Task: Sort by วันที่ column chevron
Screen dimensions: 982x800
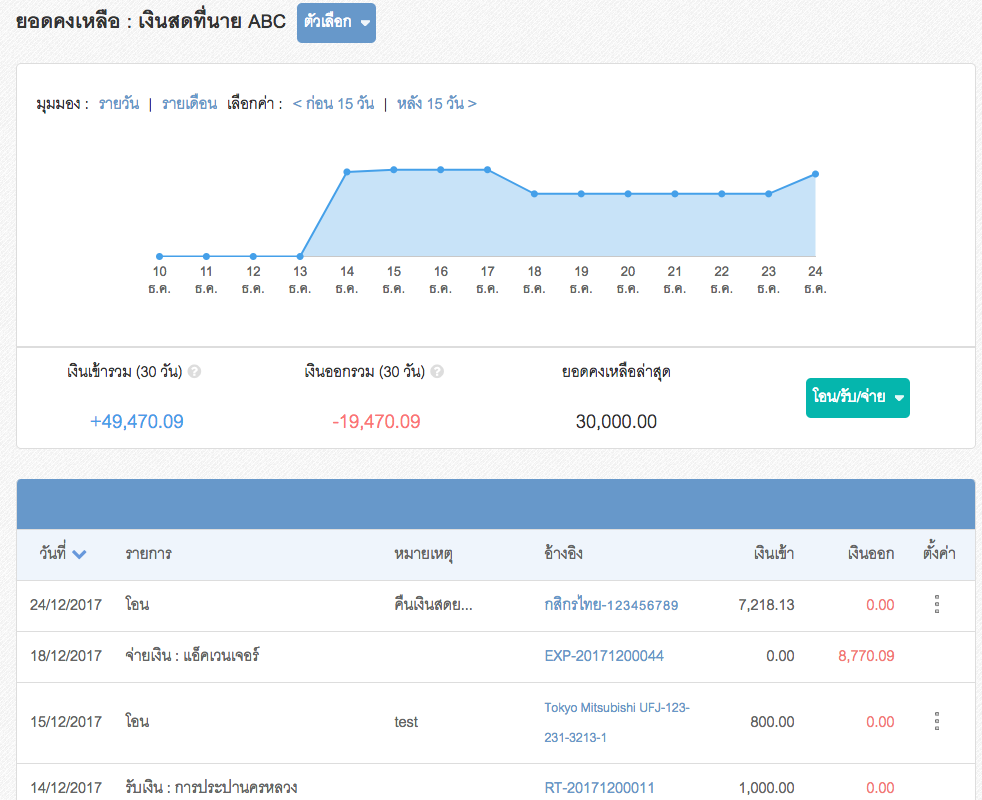Action: click(79, 554)
